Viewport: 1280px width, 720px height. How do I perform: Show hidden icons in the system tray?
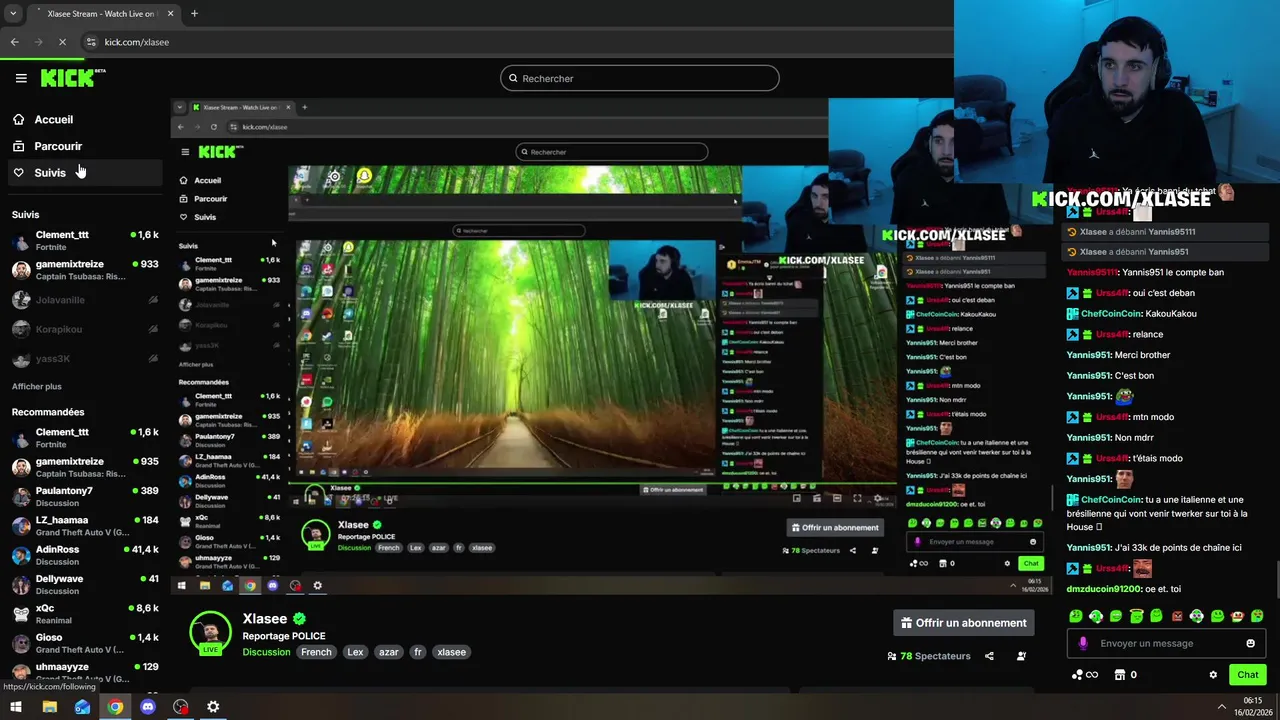[x=1221, y=707]
